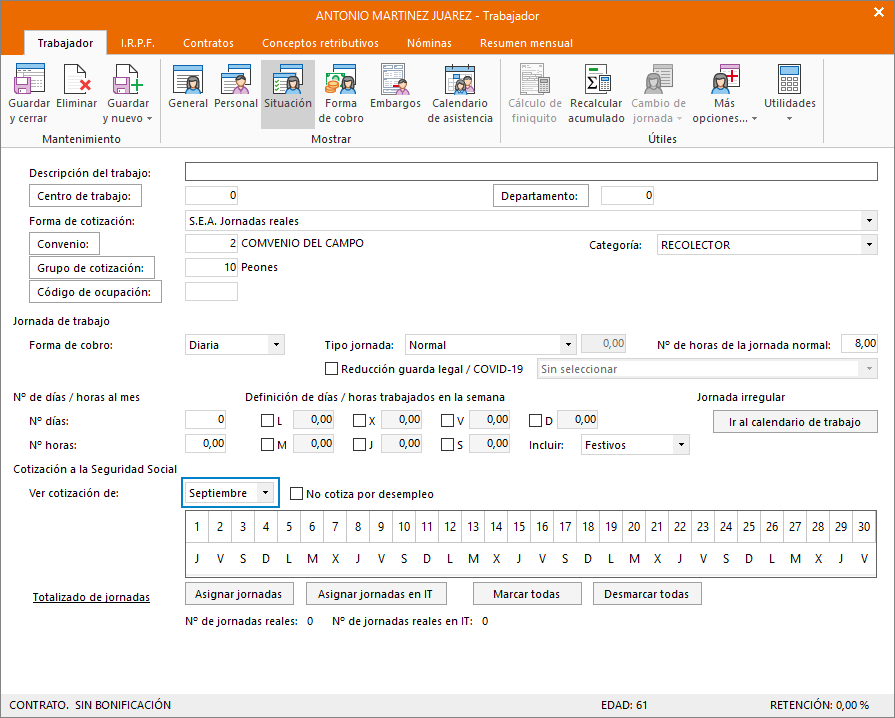
Task: Click Código de ocupación button
Action: tap(95, 292)
